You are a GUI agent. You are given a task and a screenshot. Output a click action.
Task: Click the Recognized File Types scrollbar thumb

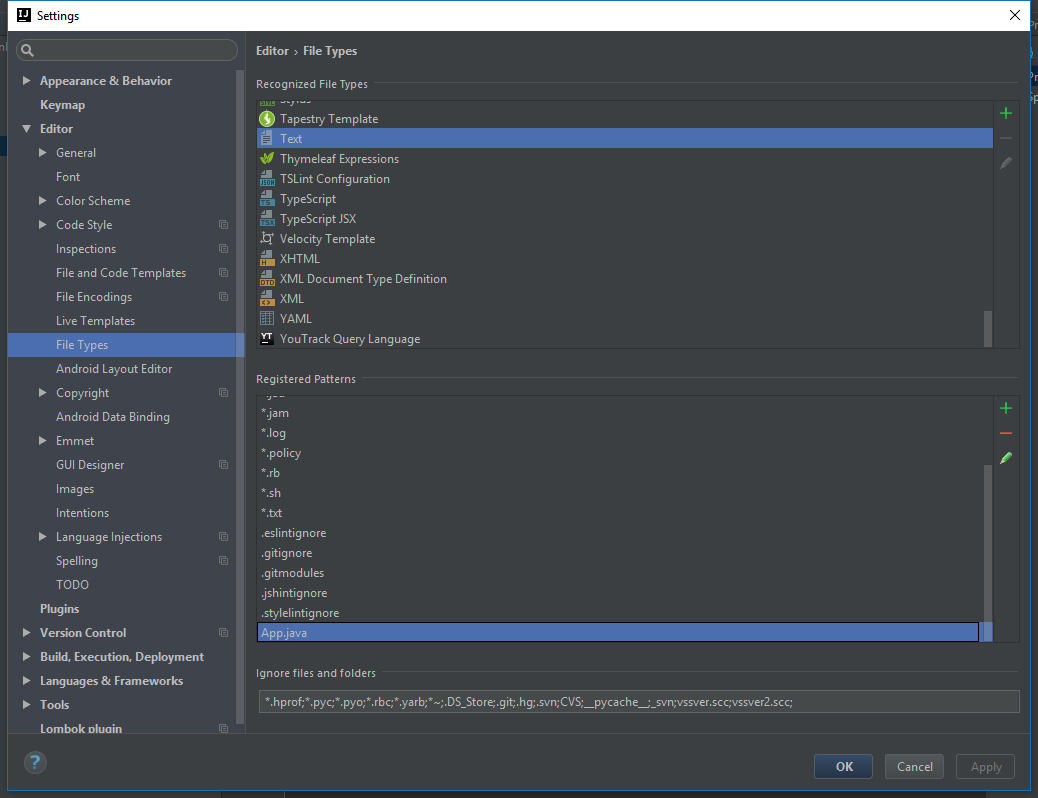pos(988,328)
